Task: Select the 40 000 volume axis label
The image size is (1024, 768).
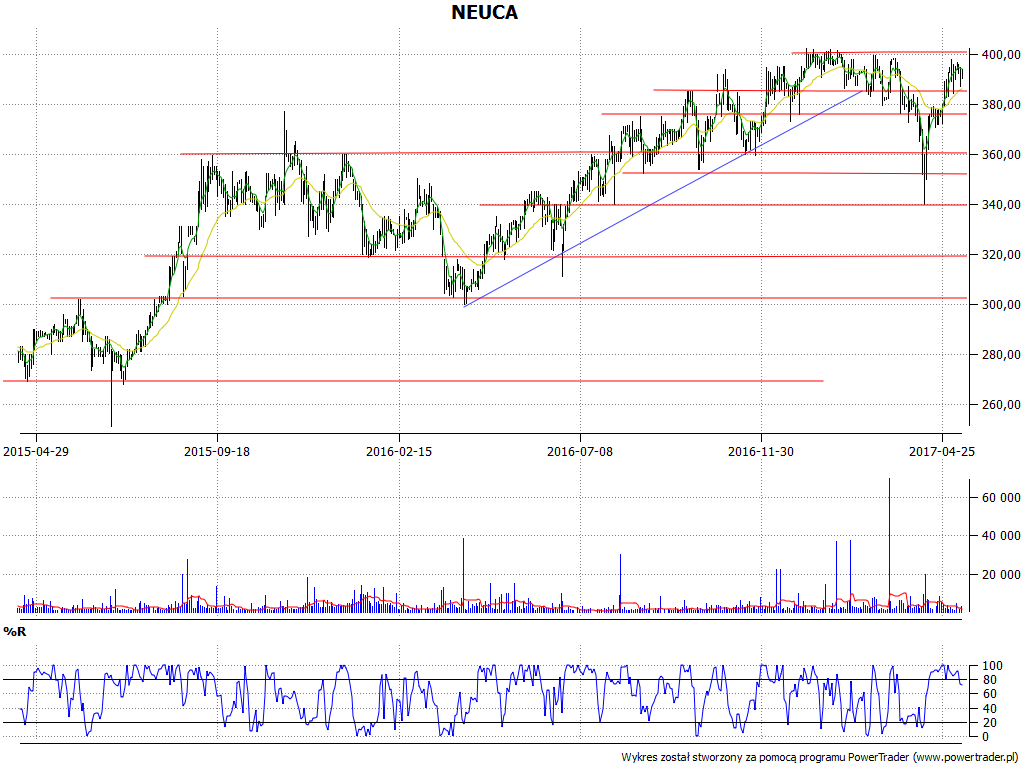Action: click(x=1001, y=536)
